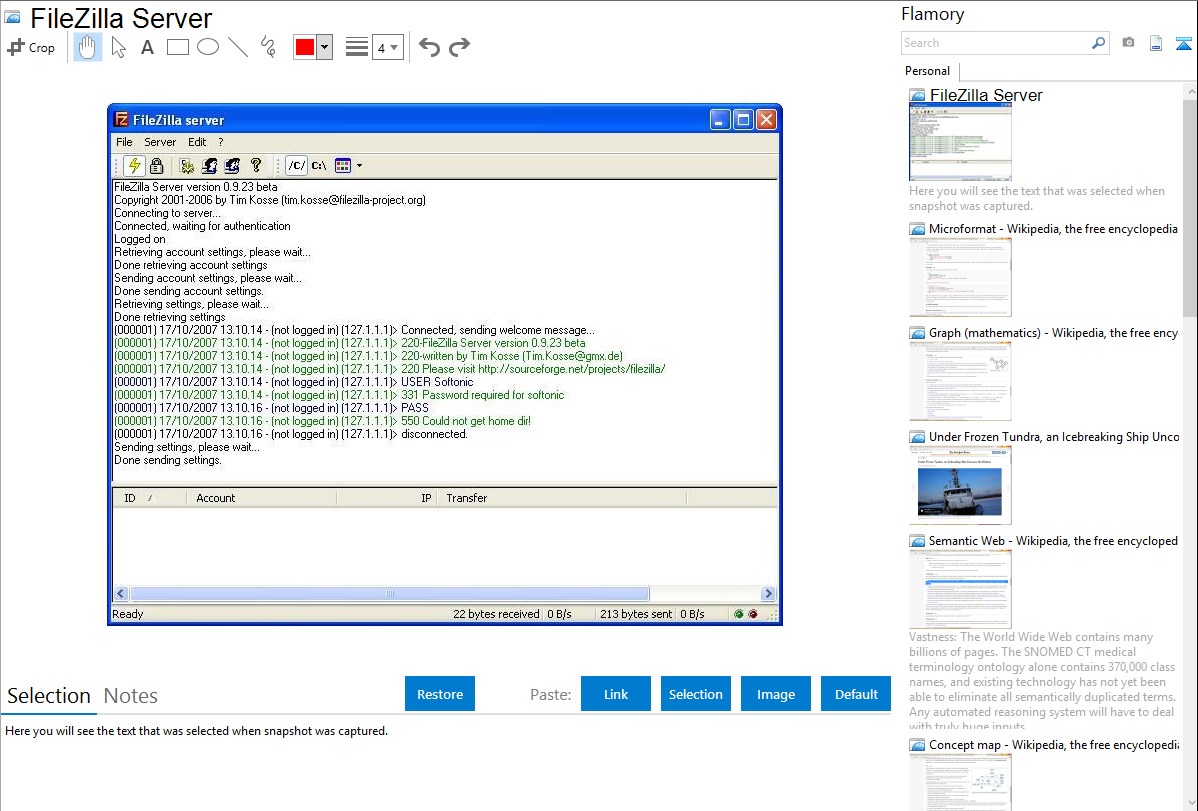The height and width of the screenshot is (811, 1198).
Task: Switch to the Selection tab at bottom
Action: click(x=49, y=696)
